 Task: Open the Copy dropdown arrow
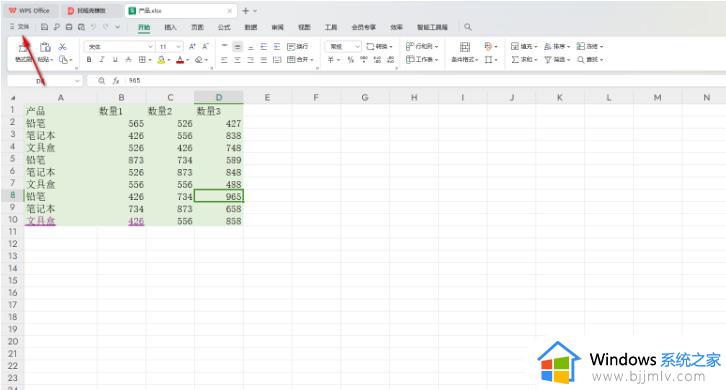(x=71, y=60)
